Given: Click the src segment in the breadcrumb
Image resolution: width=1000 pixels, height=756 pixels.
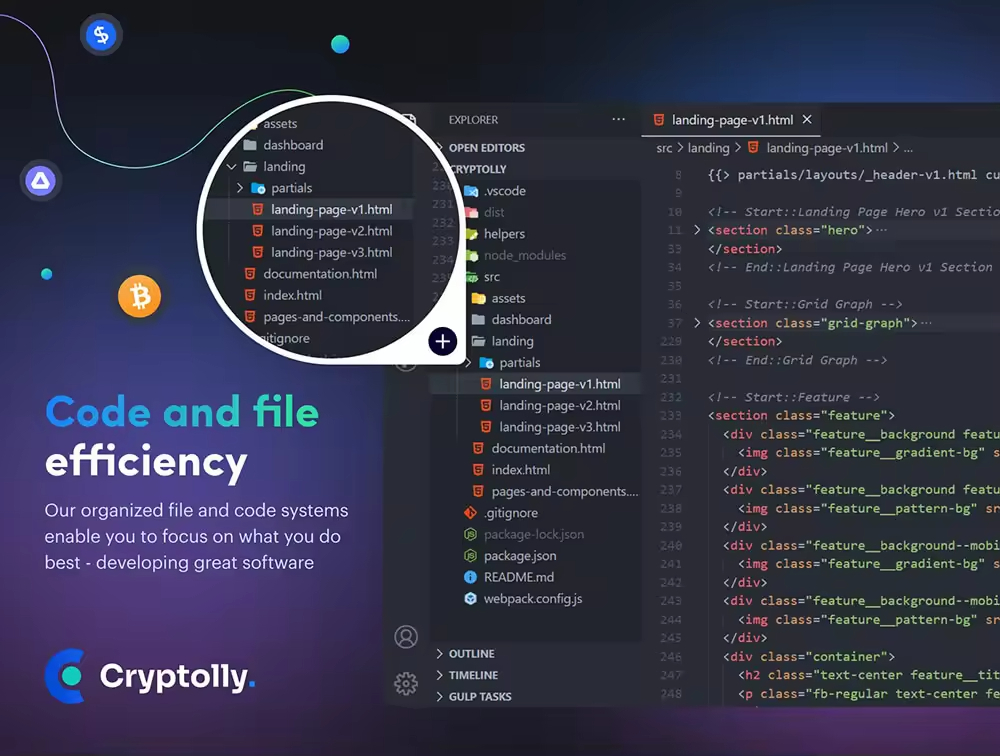Looking at the screenshot, I should pyautogui.click(x=664, y=148).
